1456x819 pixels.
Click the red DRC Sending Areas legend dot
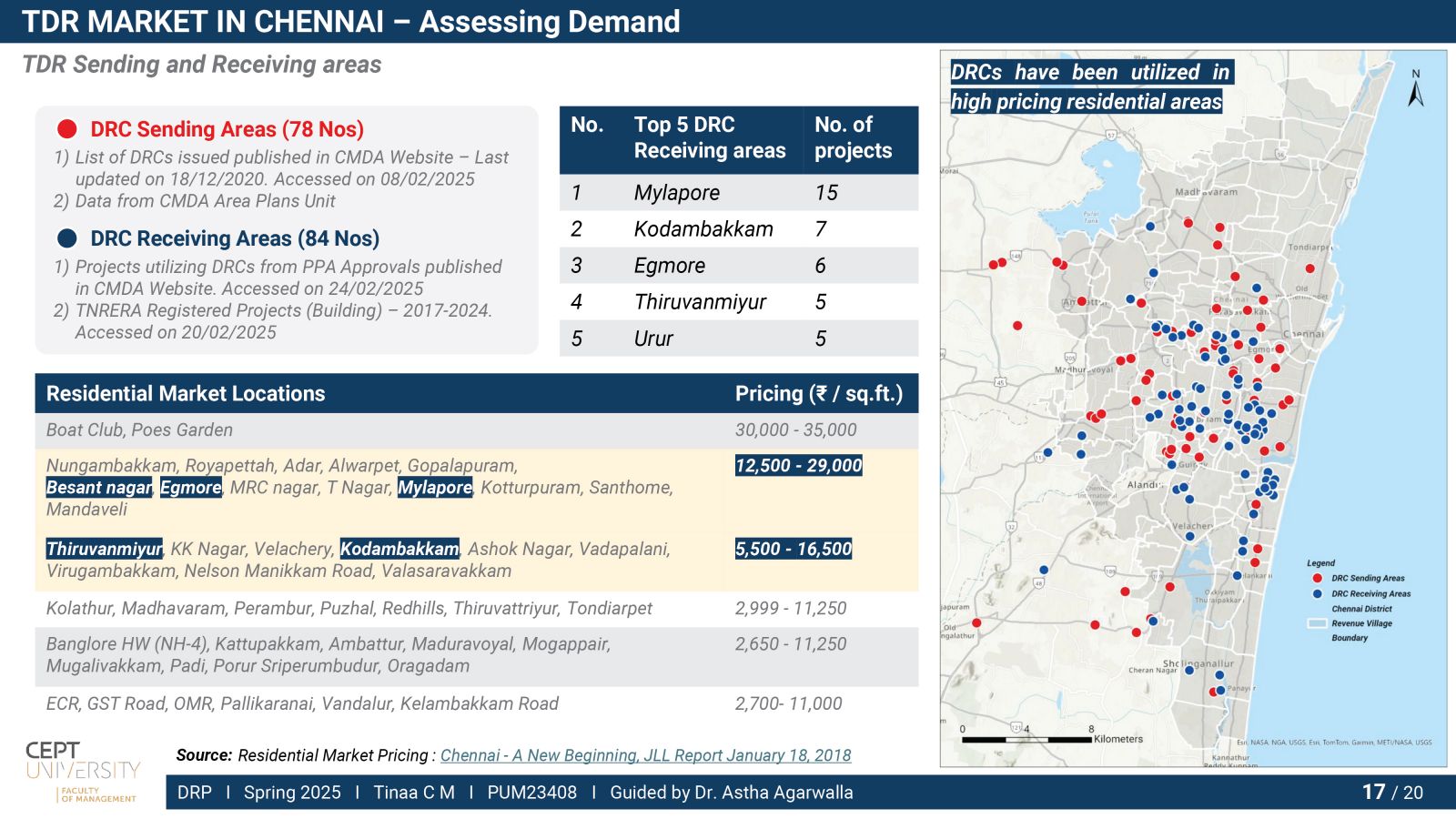click(1317, 578)
